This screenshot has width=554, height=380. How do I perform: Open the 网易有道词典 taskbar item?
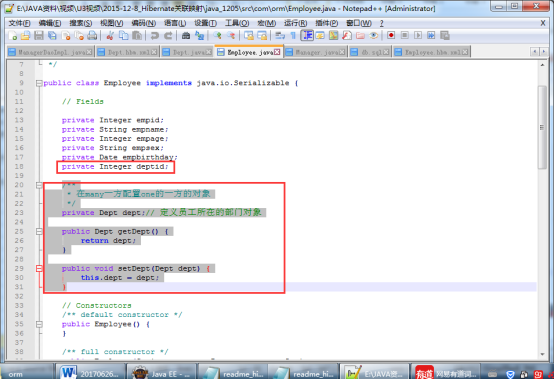pyautogui.click(x=447, y=373)
